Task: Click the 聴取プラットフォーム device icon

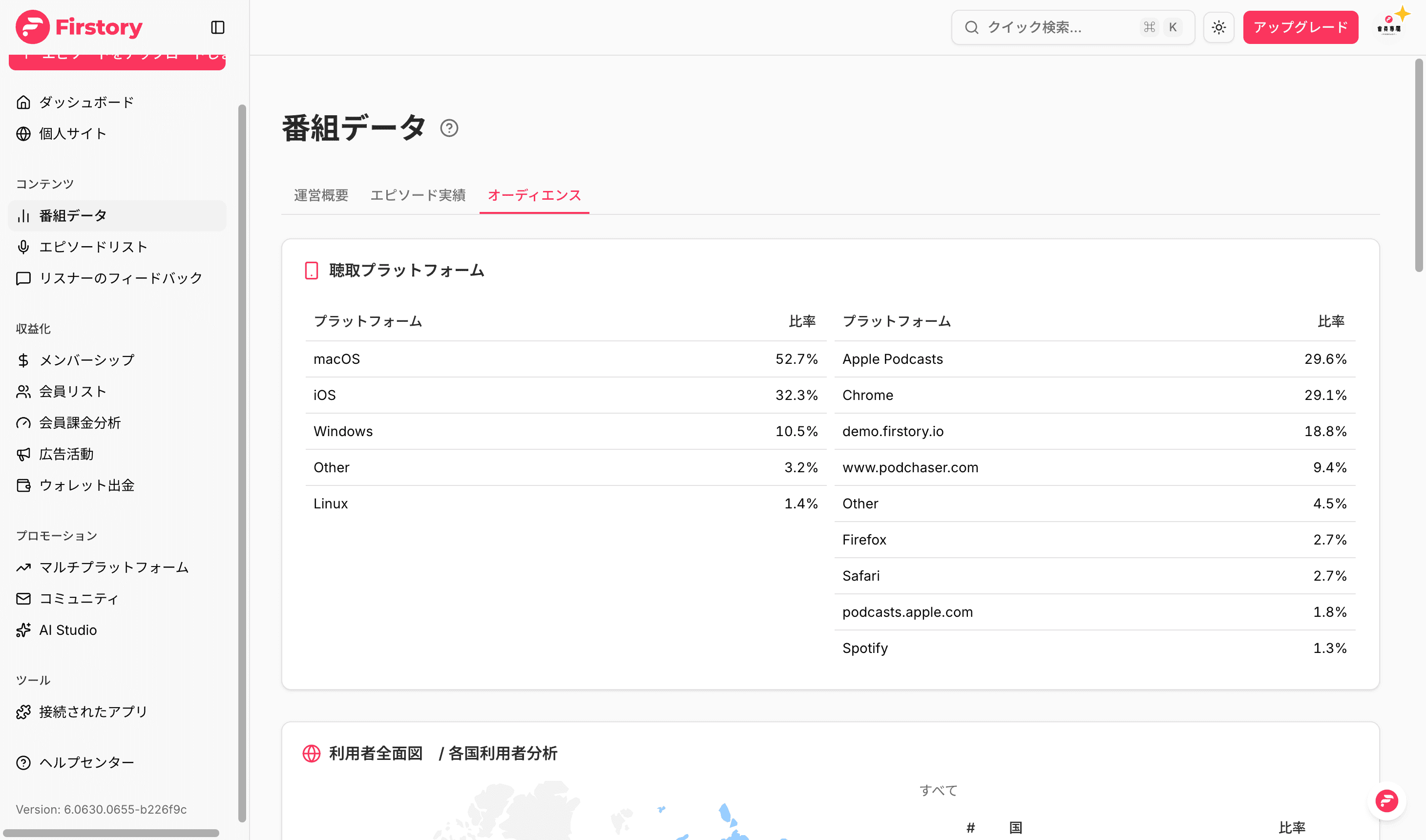Action: (311, 271)
